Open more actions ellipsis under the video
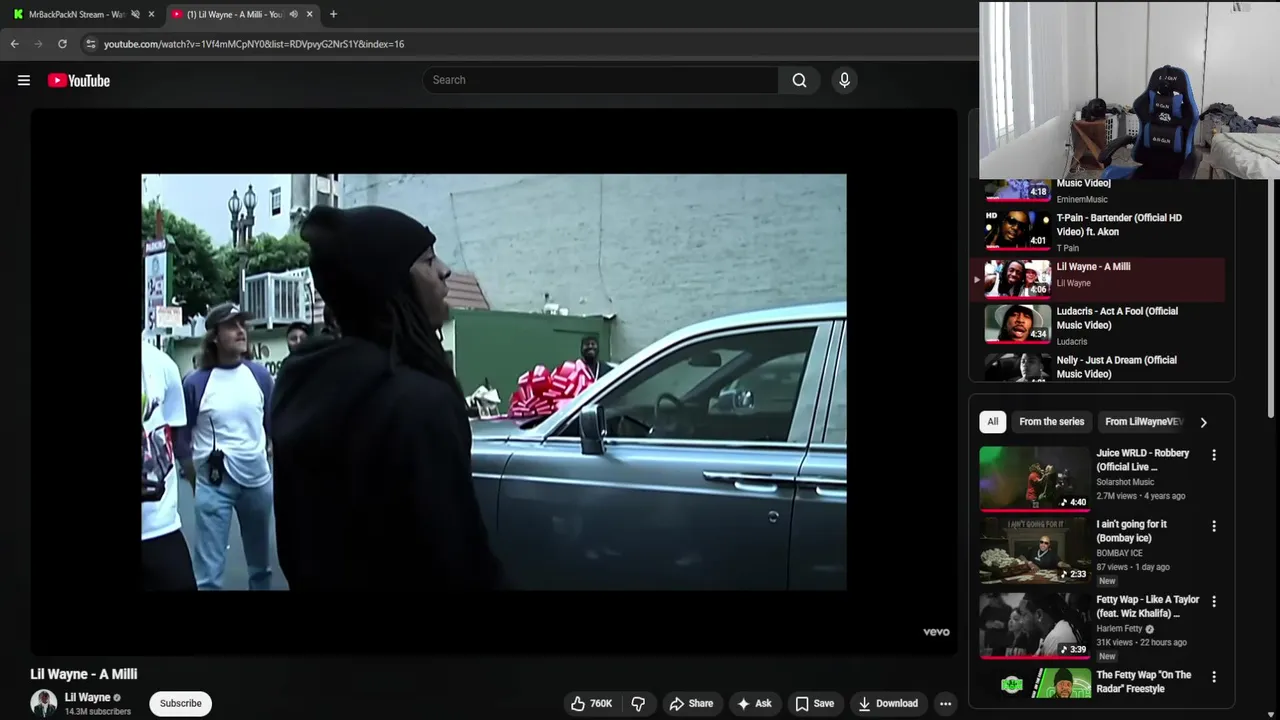The height and width of the screenshot is (720, 1280). (945, 703)
